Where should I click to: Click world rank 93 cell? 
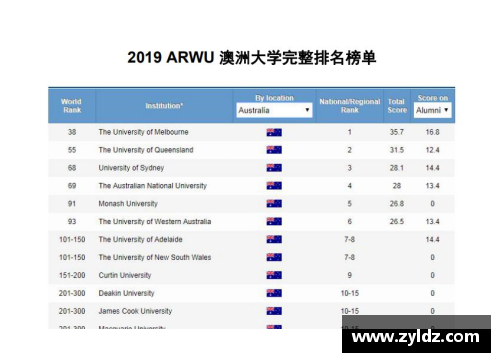(x=72, y=222)
